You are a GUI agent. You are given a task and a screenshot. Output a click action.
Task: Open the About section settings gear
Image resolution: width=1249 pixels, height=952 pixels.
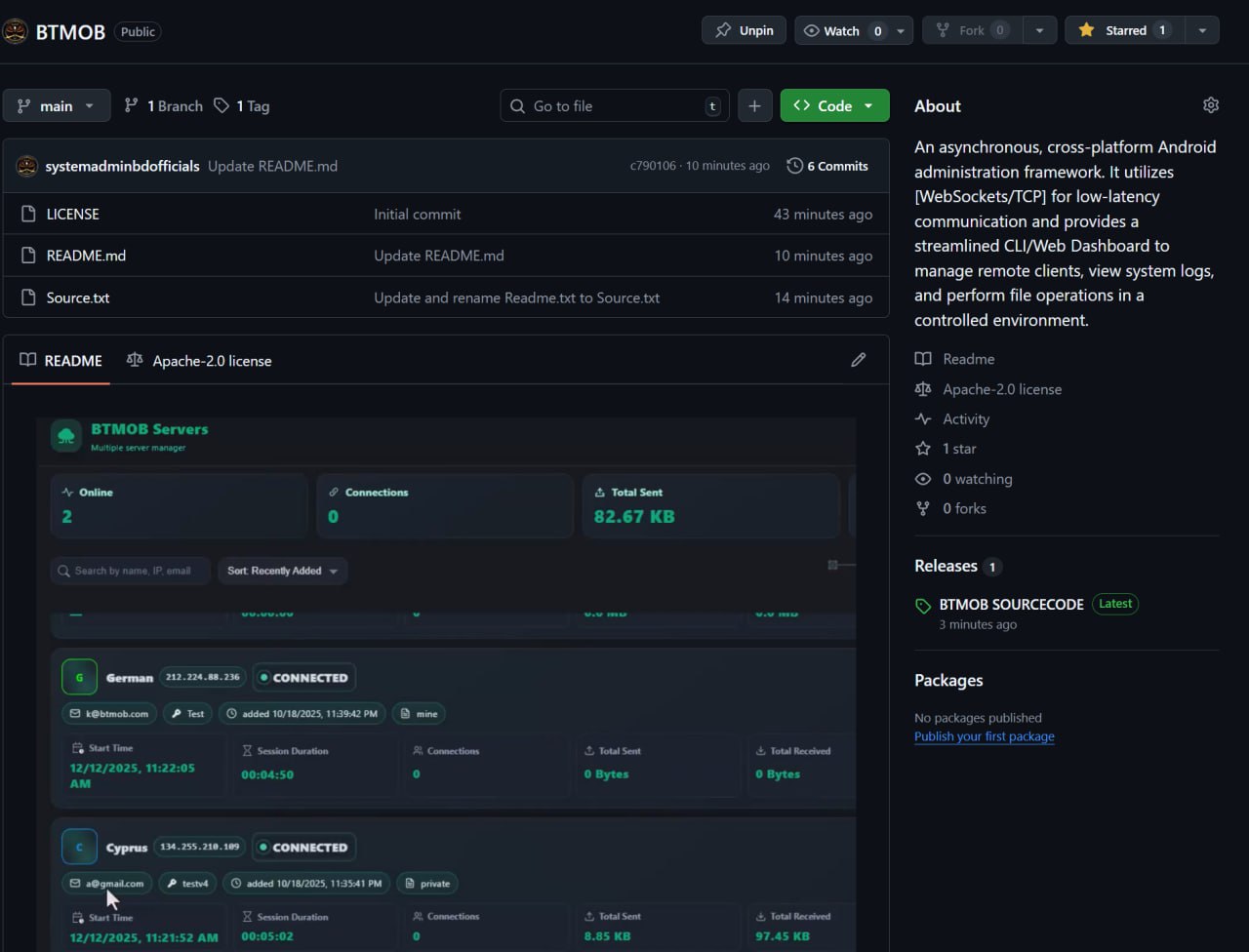(x=1210, y=104)
